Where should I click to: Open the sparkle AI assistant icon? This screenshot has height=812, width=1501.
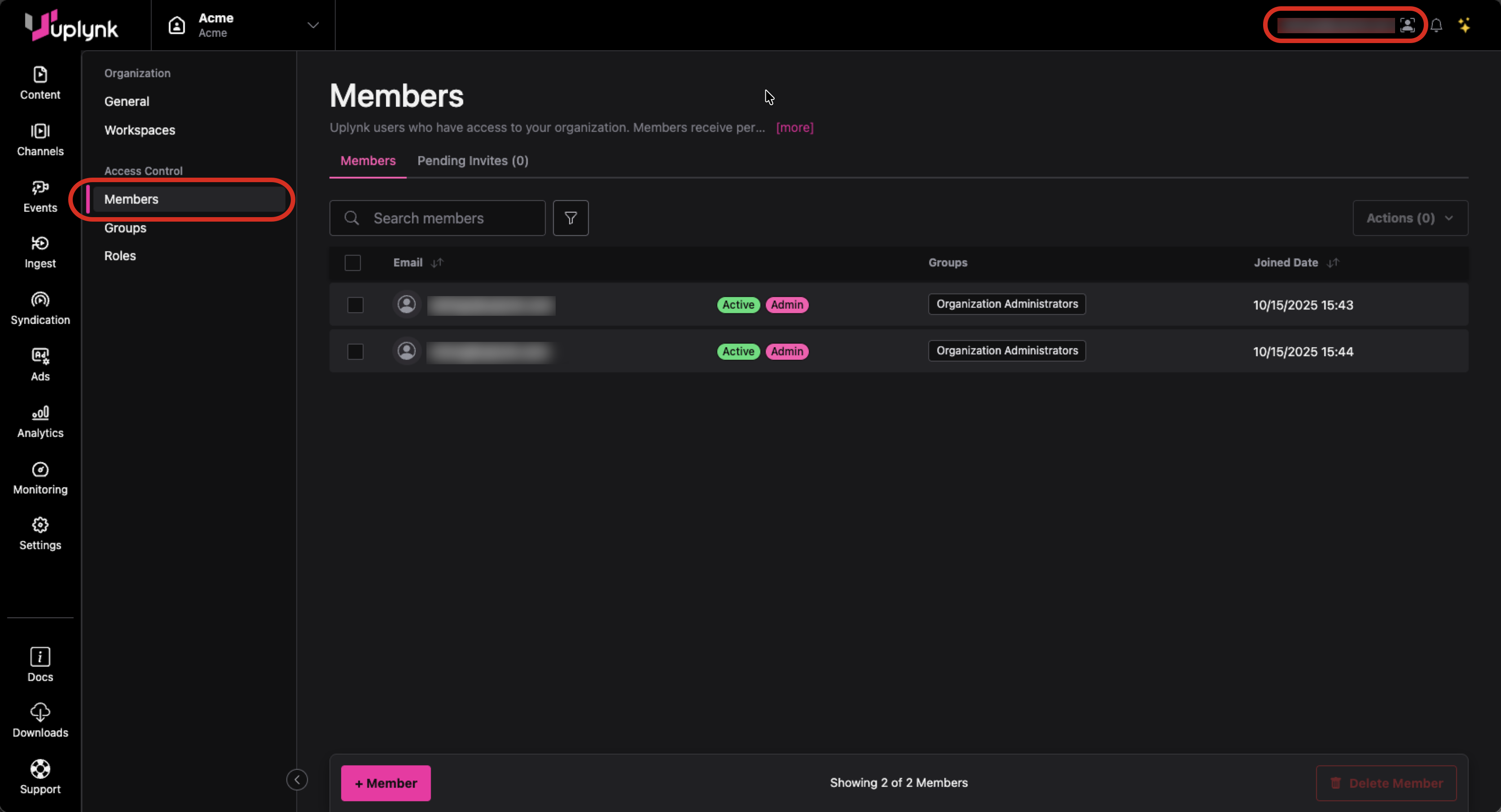point(1464,25)
